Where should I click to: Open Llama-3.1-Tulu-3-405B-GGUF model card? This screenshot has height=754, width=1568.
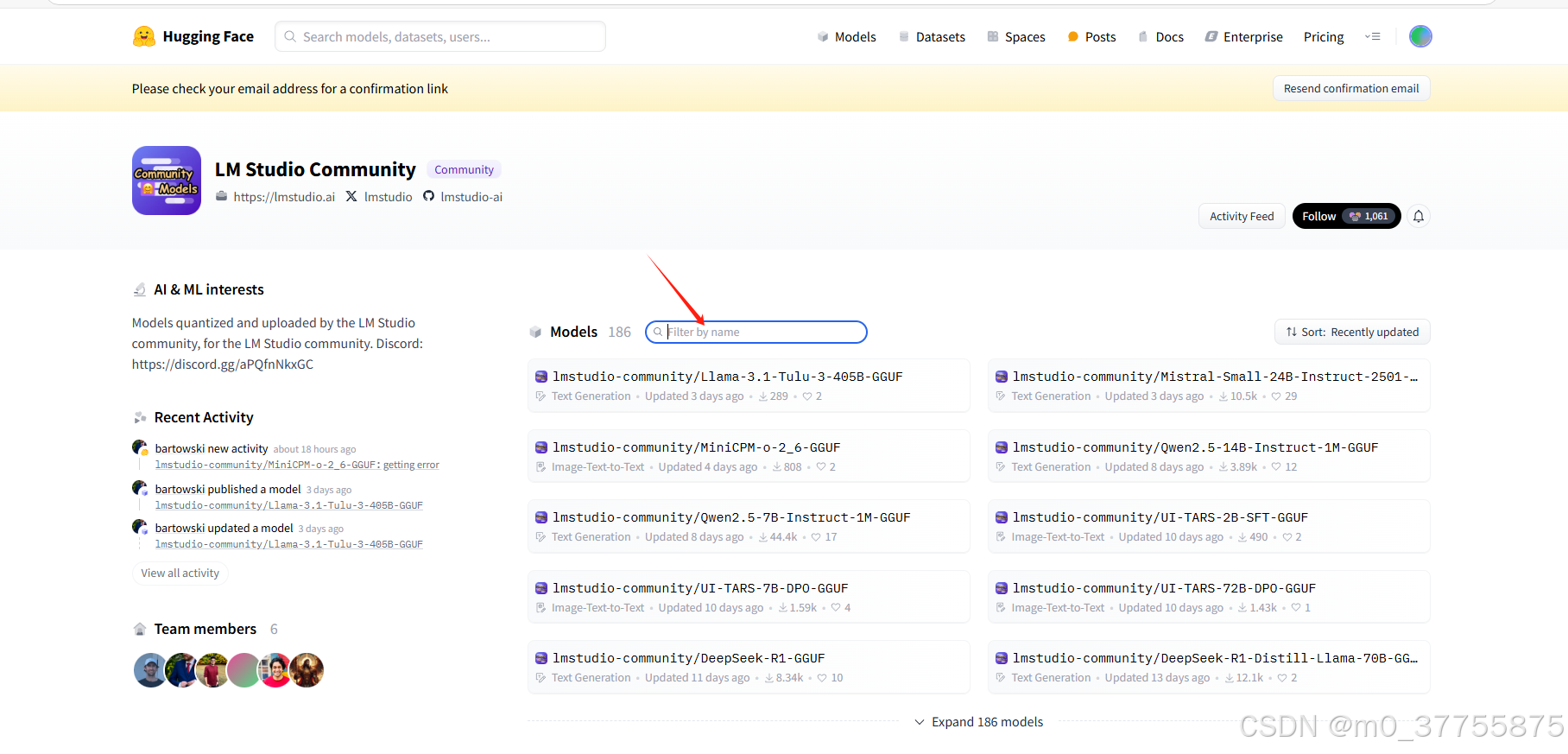[749, 385]
